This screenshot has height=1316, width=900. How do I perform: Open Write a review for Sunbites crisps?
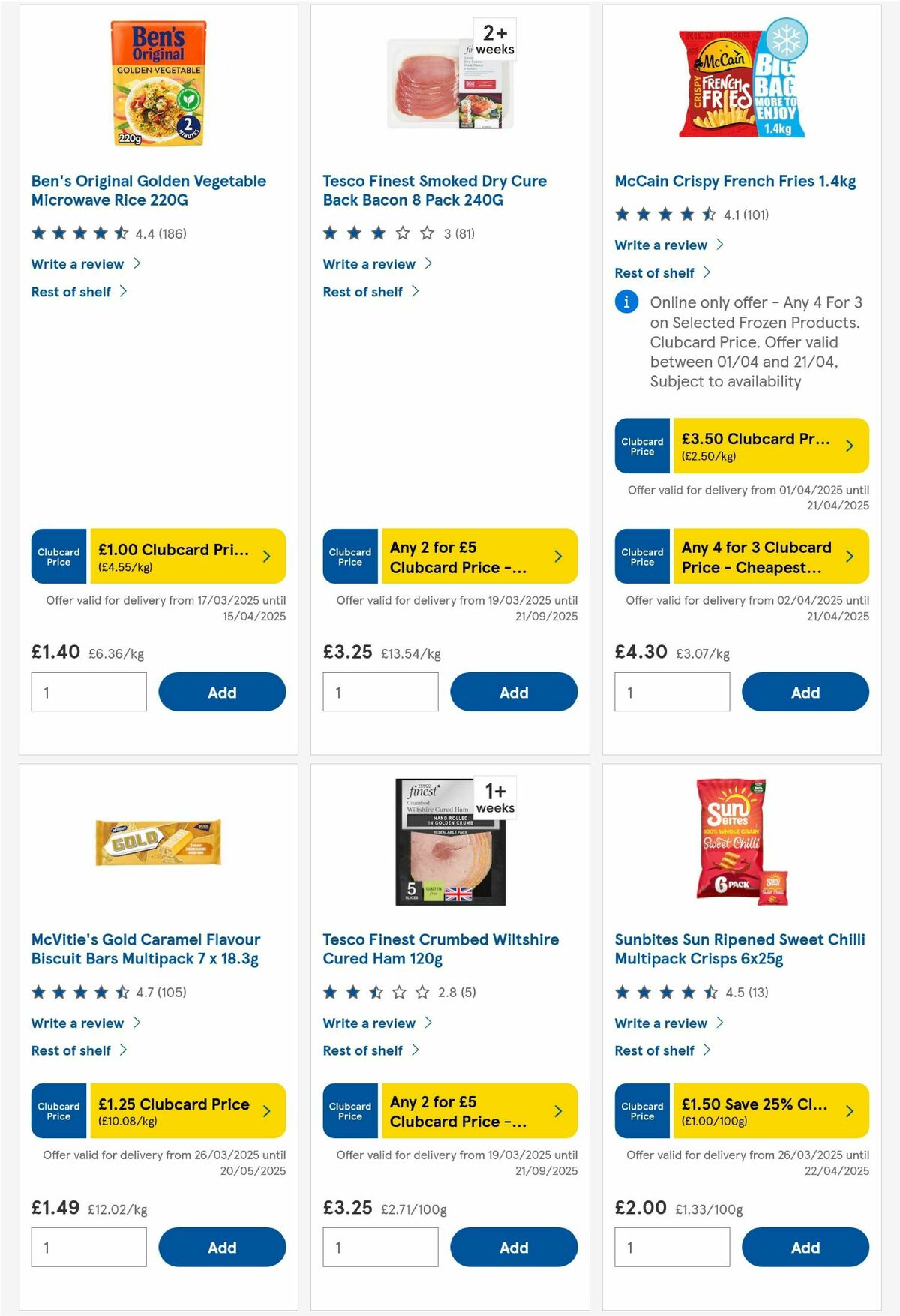click(x=660, y=1023)
